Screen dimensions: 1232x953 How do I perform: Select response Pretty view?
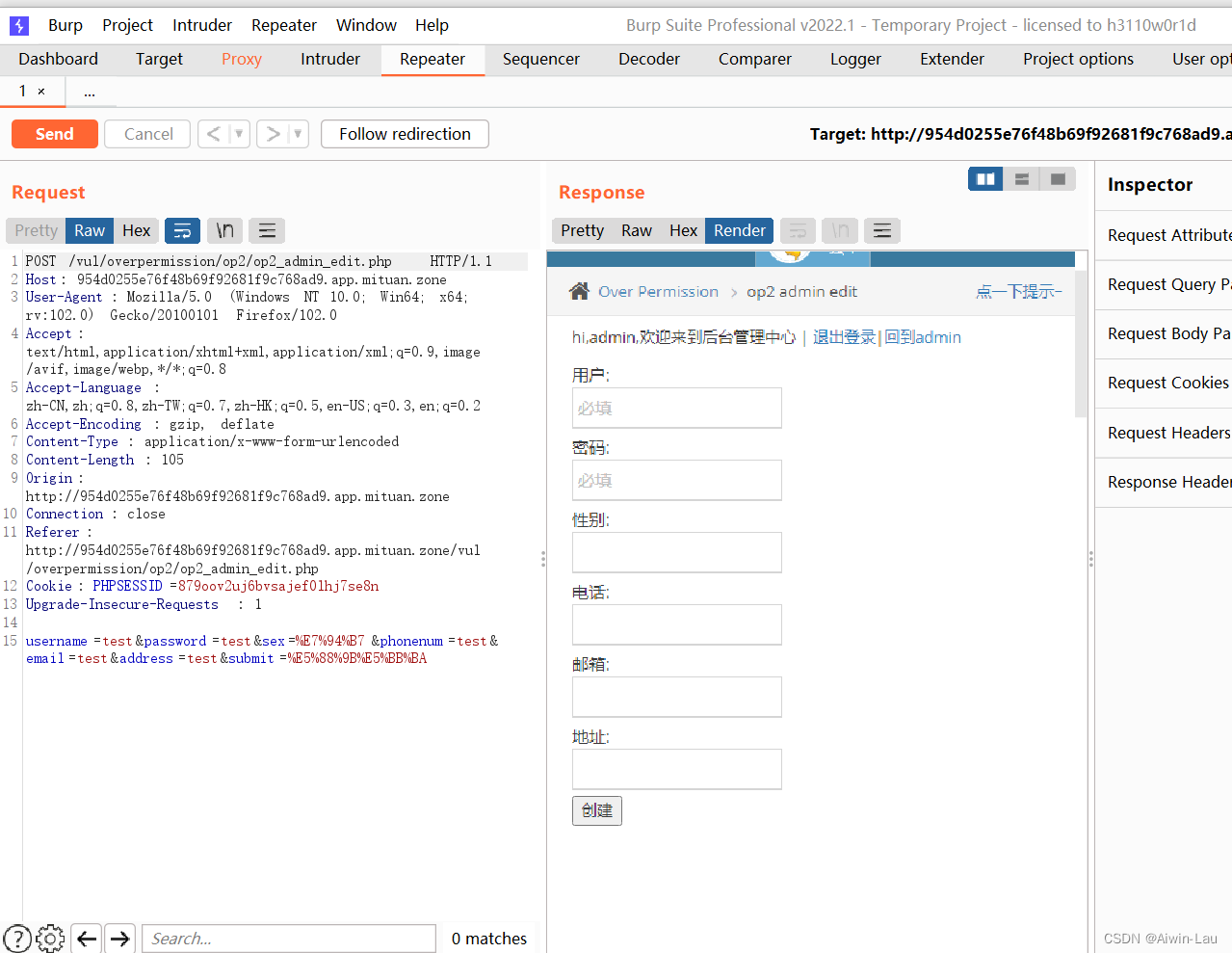[x=582, y=230]
